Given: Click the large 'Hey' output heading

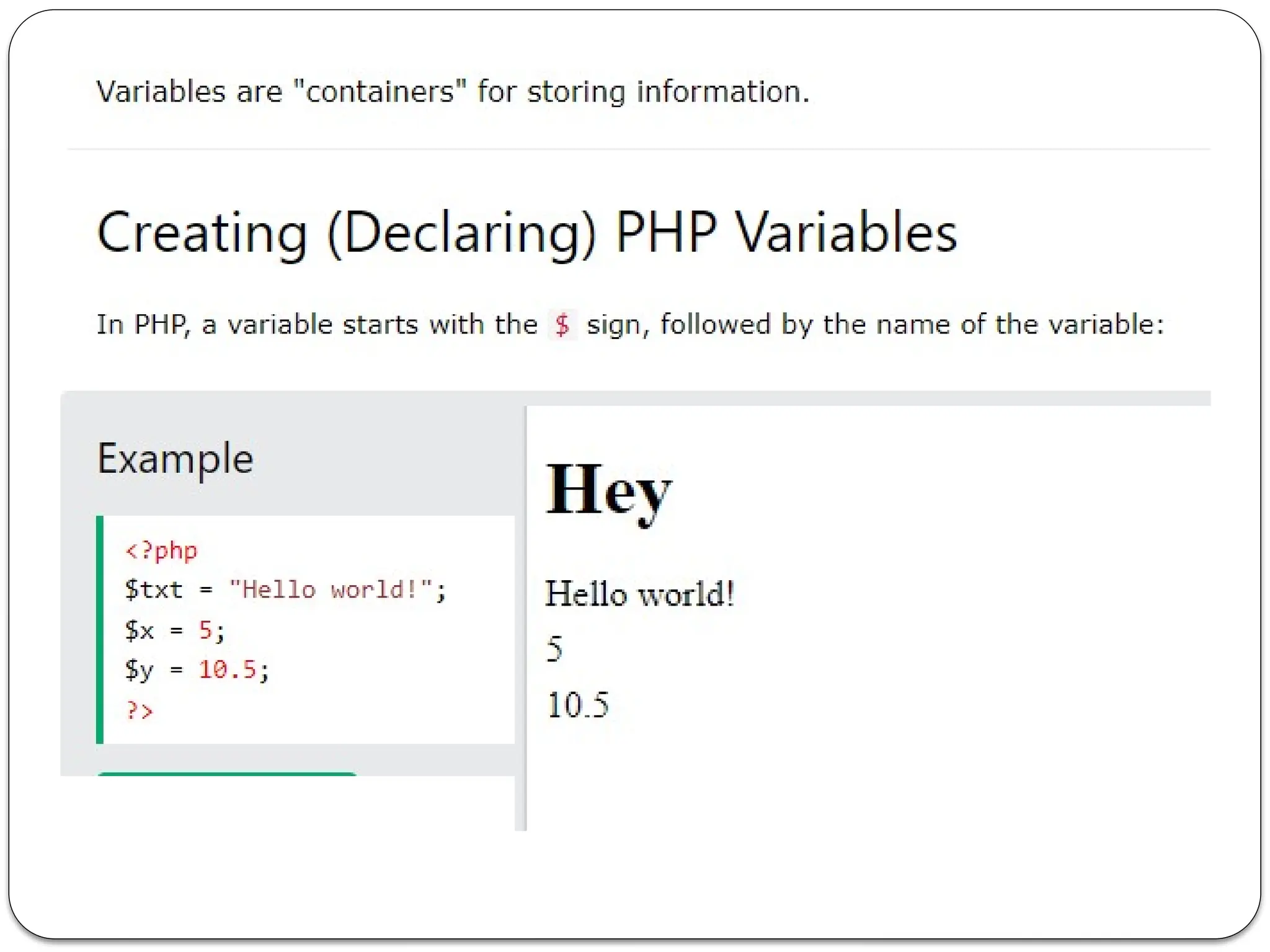Looking at the screenshot, I should tap(608, 491).
